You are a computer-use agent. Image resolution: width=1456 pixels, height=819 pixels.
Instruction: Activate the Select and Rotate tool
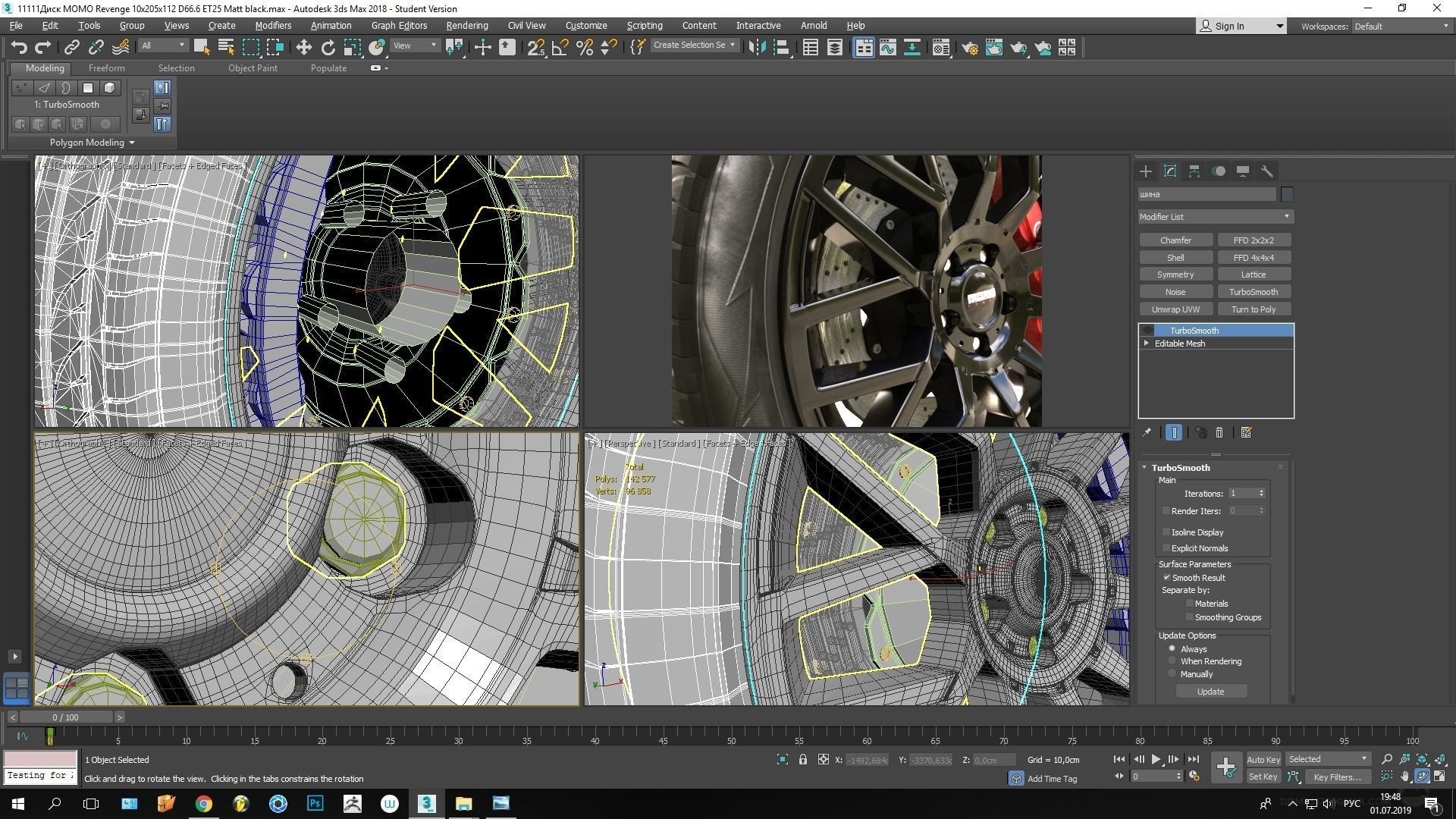[328, 48]
